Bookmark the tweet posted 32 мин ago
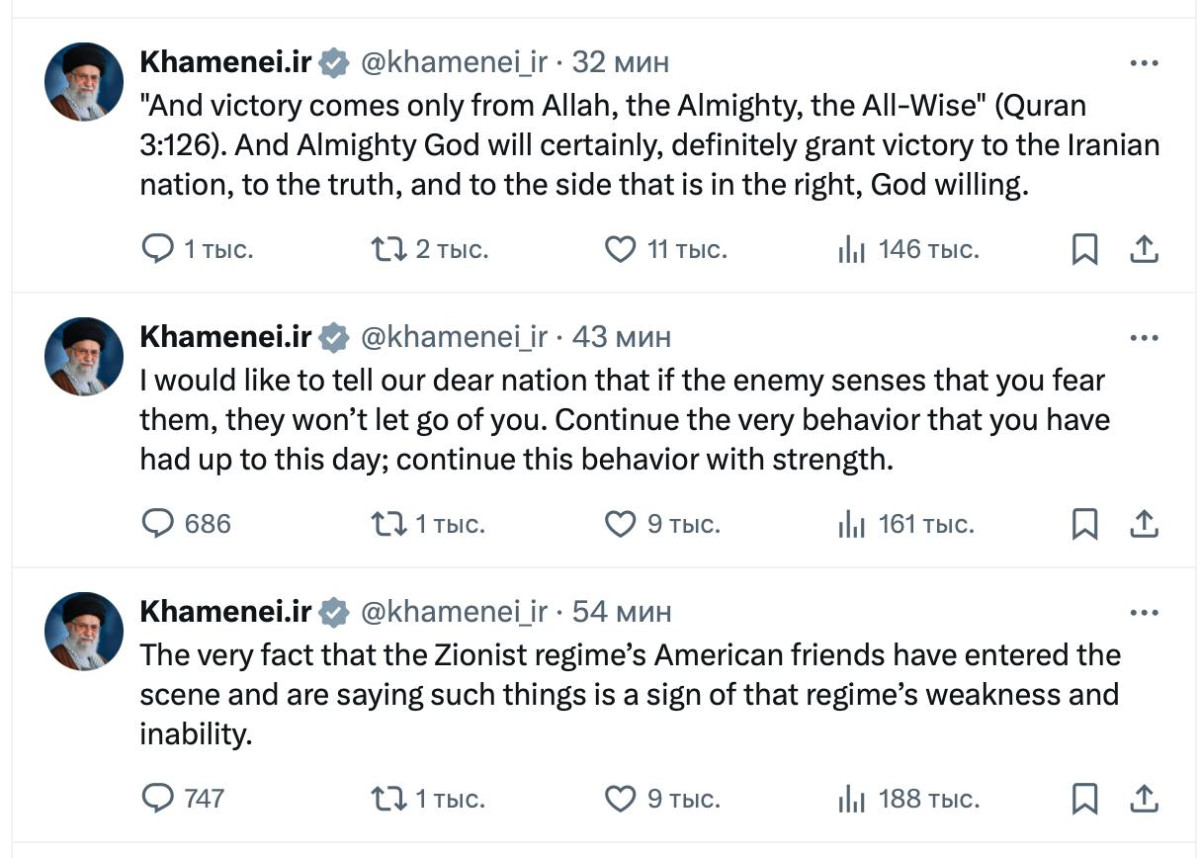This screenshot has width=1200, height=858. pyautogui.click(x=1084, y=249)
